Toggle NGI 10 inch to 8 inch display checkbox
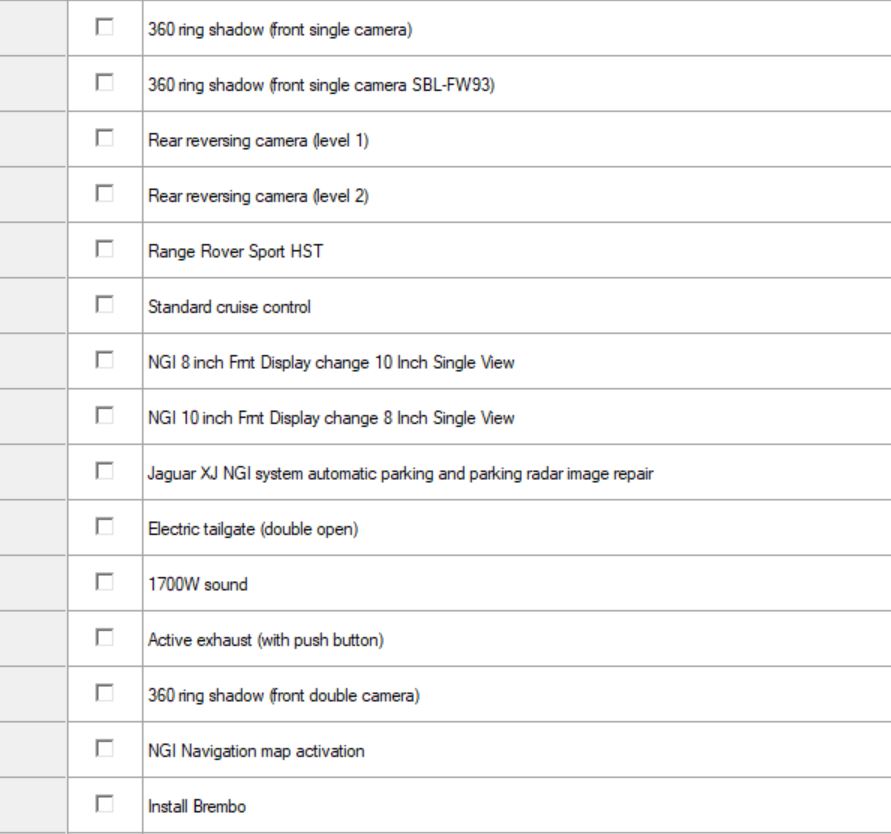 pyautogui.click(x=104, y=417)
